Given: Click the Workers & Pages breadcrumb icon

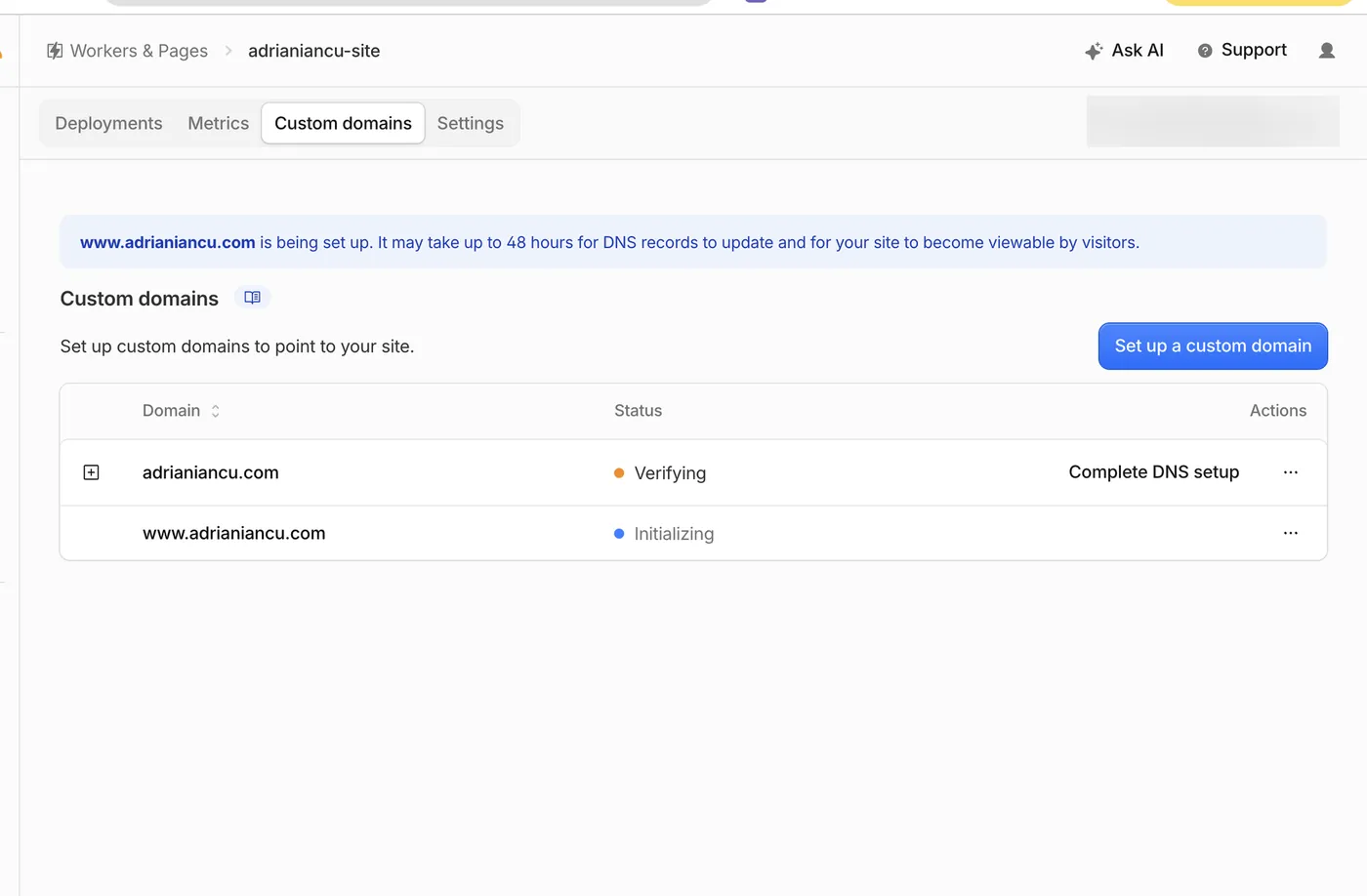Looking at the screenshot, I should pos(55,51).
